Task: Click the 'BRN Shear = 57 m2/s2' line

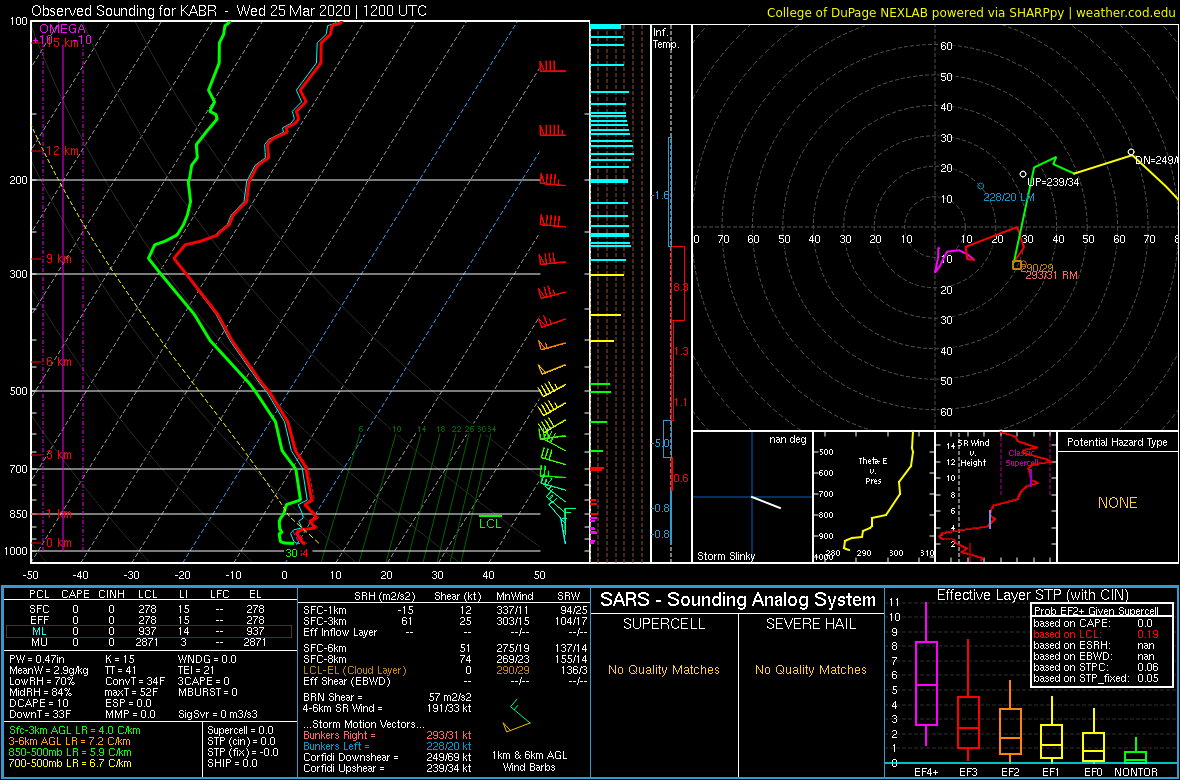Action: click(386, 697)
